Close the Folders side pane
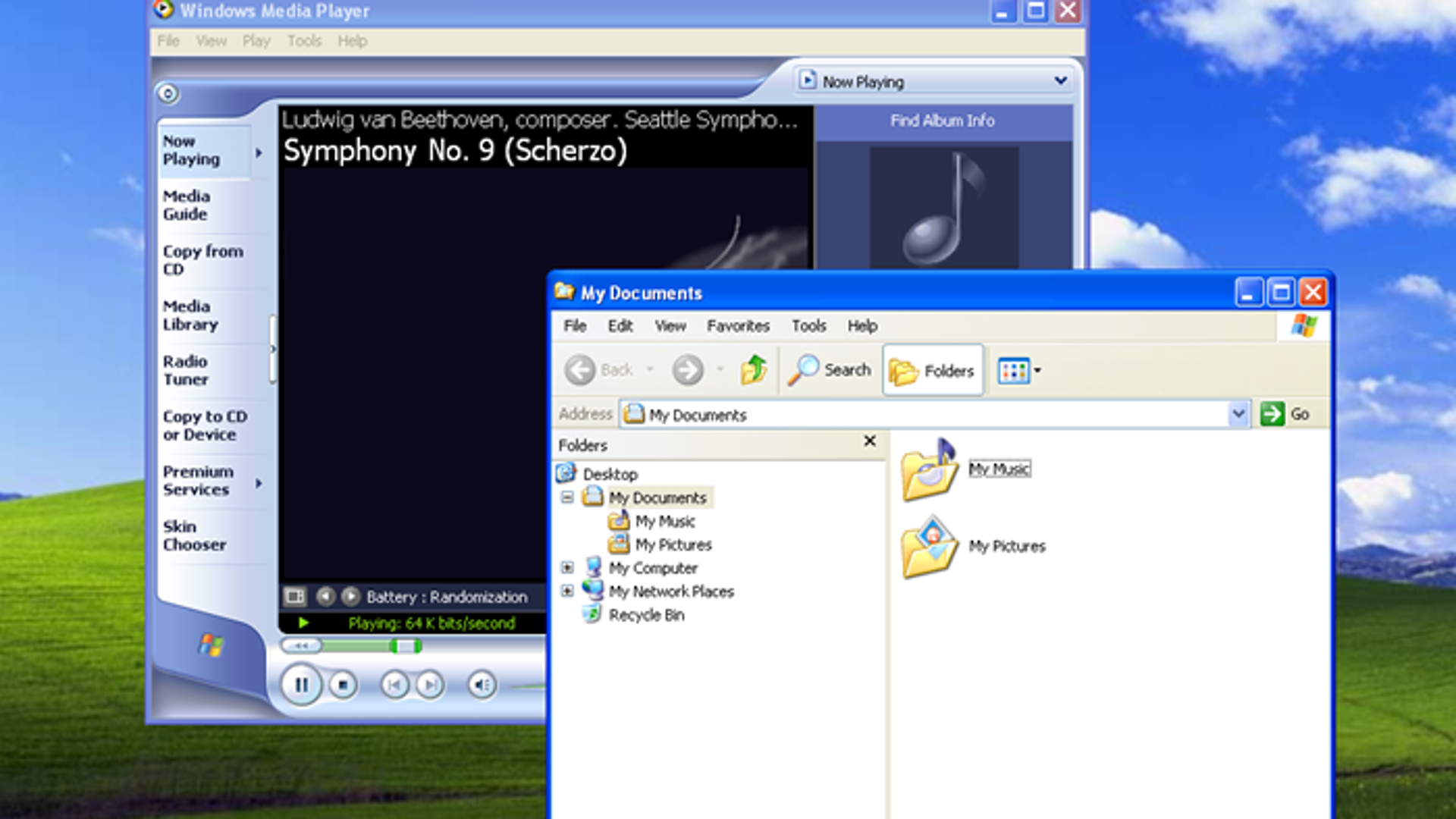1456x819 pixels. (870, 441)
